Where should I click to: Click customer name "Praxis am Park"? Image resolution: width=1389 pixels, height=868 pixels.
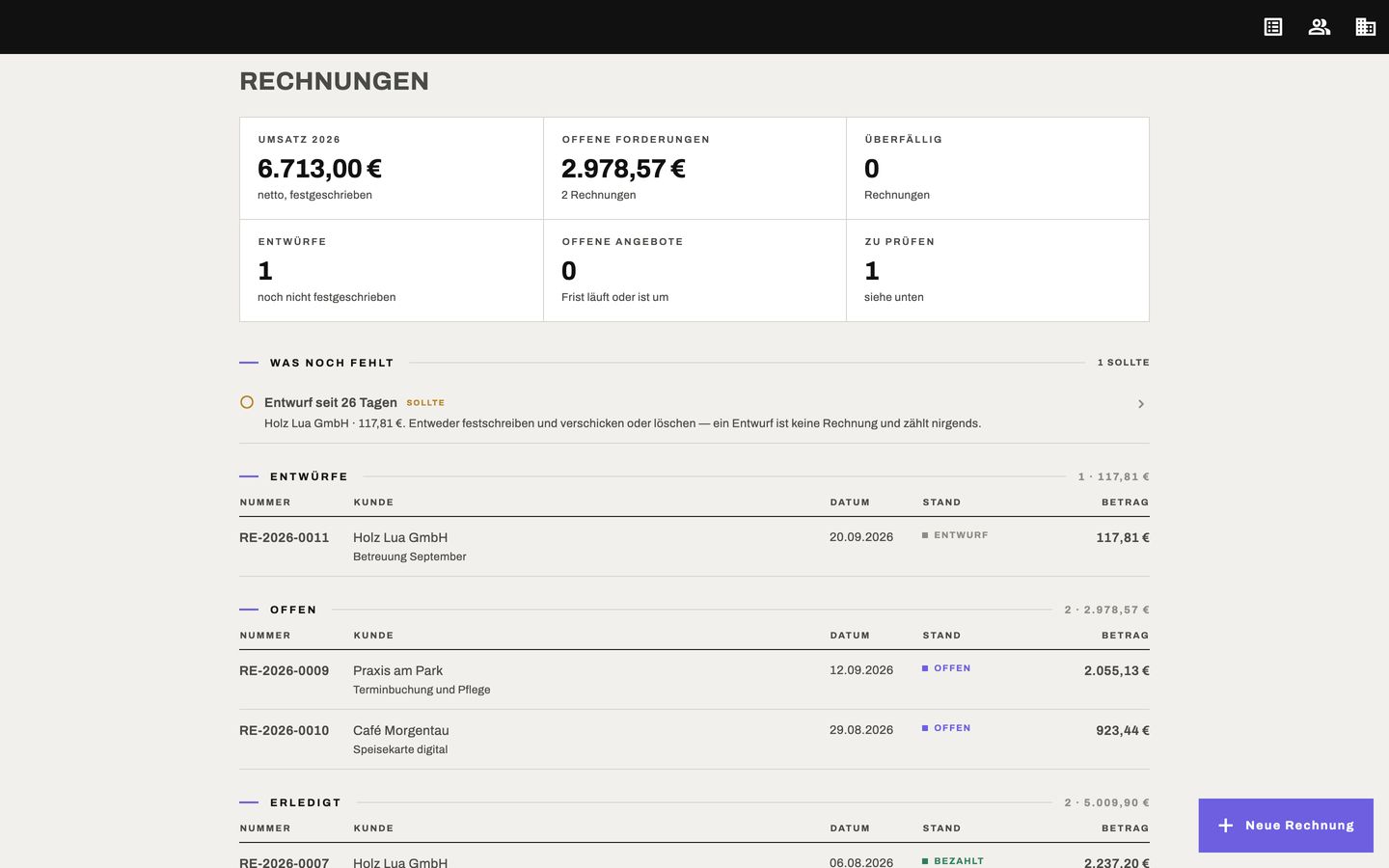click(398, 670)
